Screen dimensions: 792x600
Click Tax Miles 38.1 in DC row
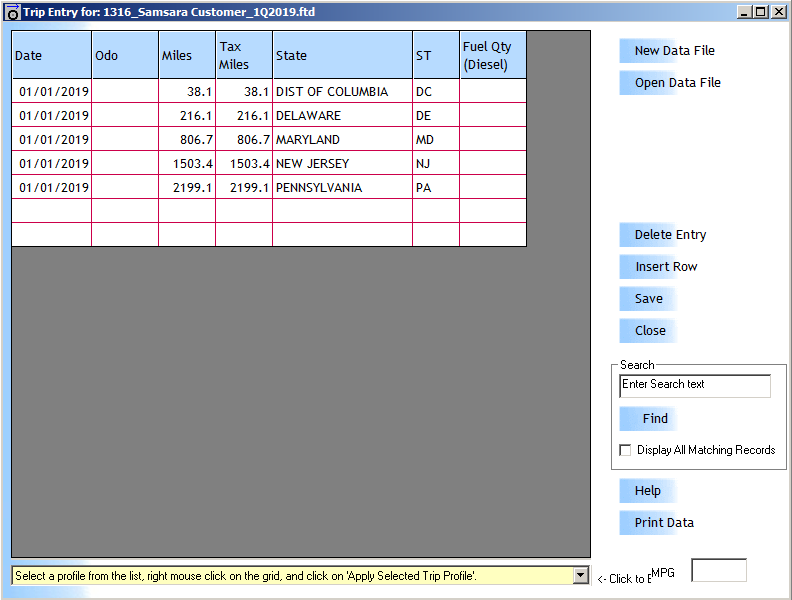tap(244, 91)
